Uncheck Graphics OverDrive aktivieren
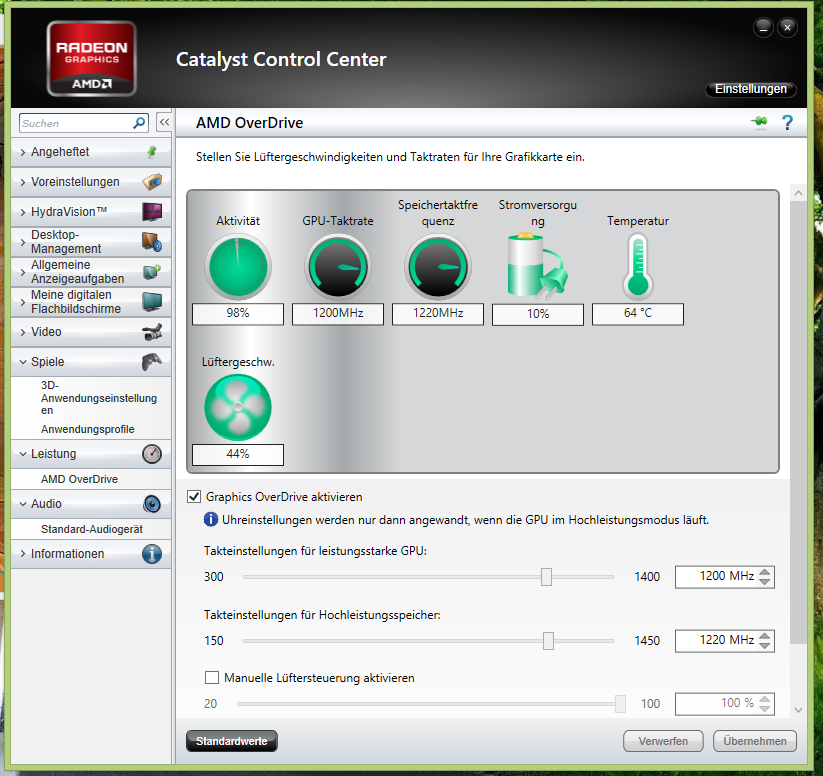The width and height of the screenshot is (823, 776). tap(194, 497)
